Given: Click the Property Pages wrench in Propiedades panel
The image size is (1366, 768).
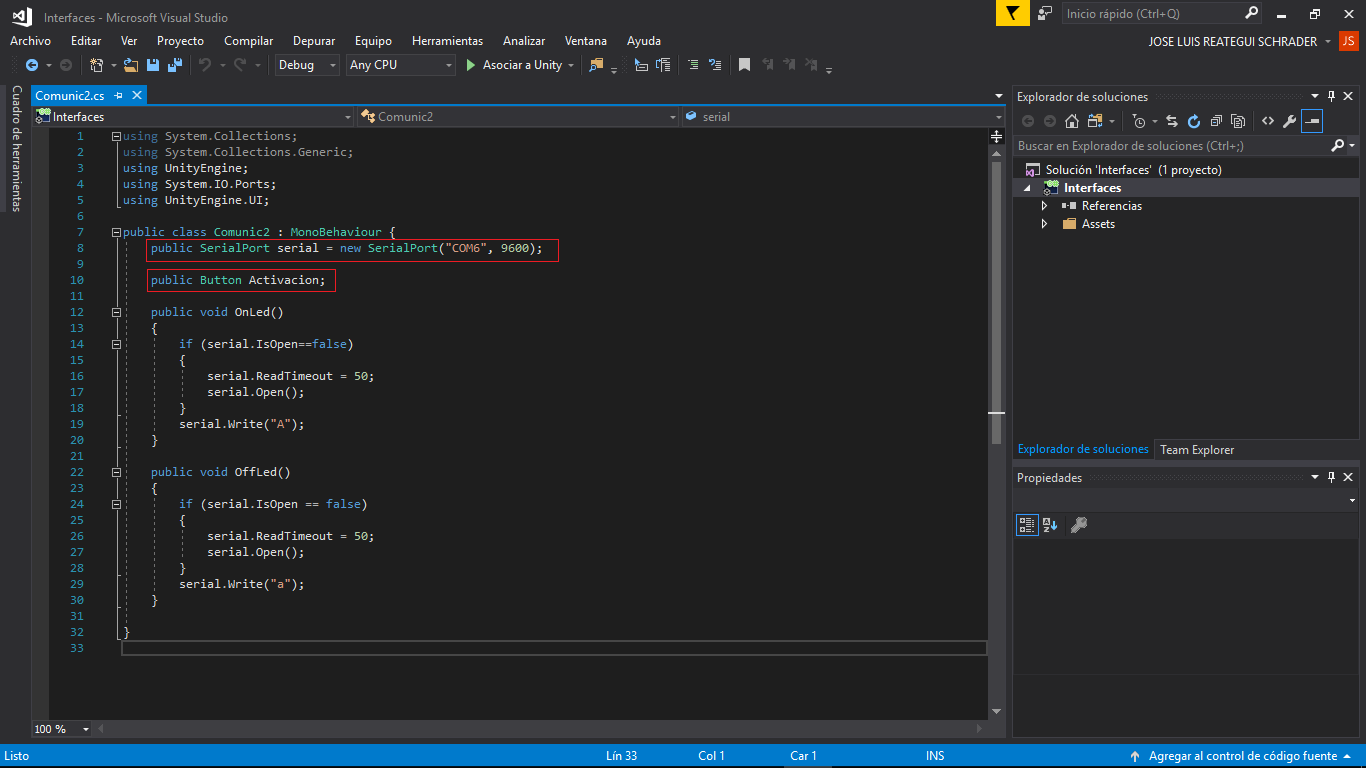Looking at the screenshot, I should [1078, 525].
